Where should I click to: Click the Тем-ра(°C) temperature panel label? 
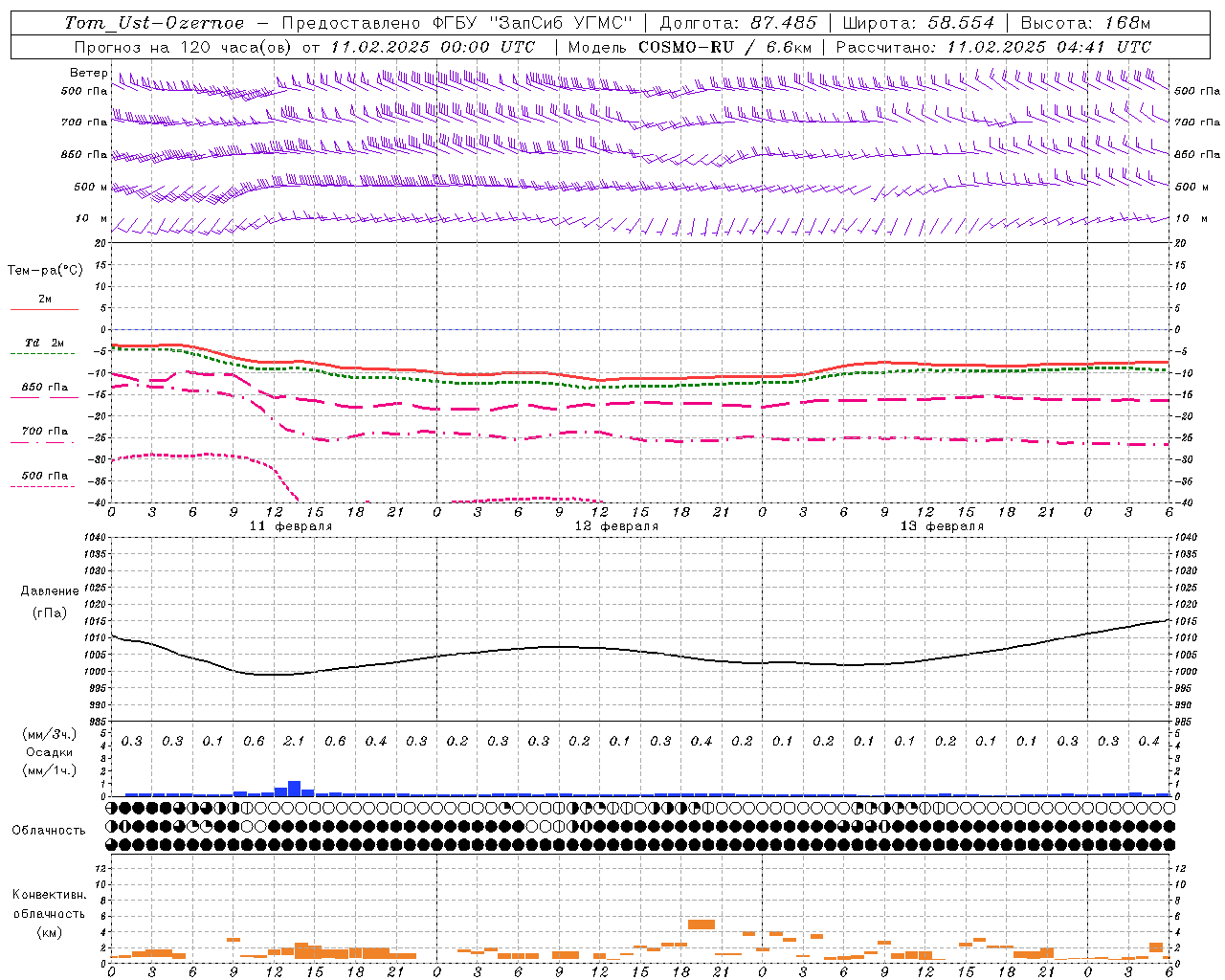pyautogui.click(x=45, y=271)
